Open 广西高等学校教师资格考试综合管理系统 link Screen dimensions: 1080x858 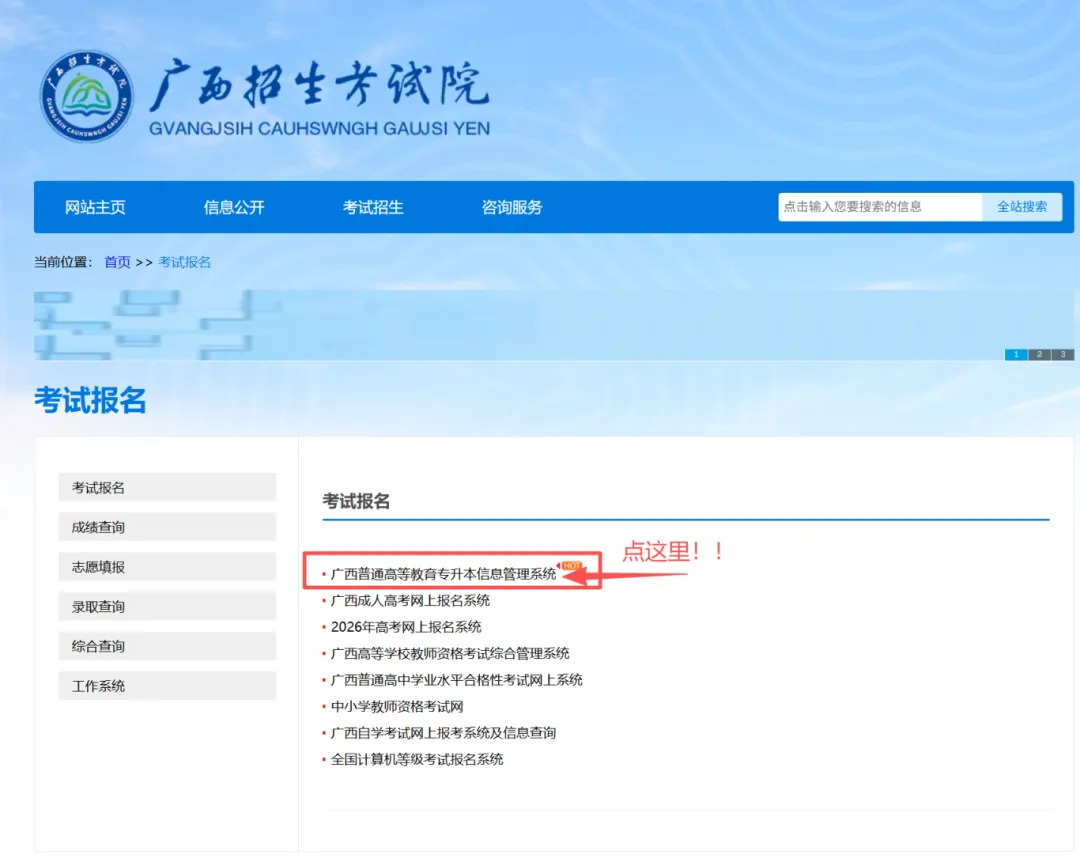[x=450, y=653]
